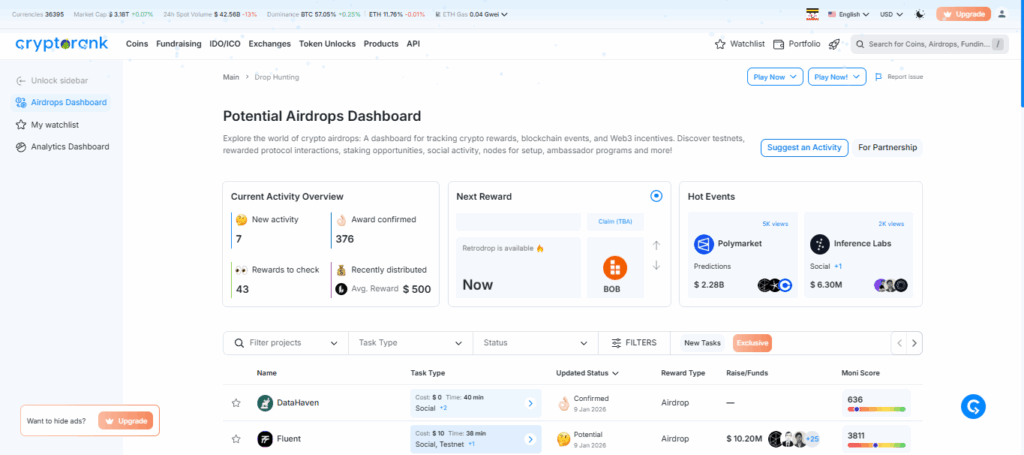This screenshot has height=455, width=1024.
Task: Click the BOB project logo
Action: [x=615, y=268]
